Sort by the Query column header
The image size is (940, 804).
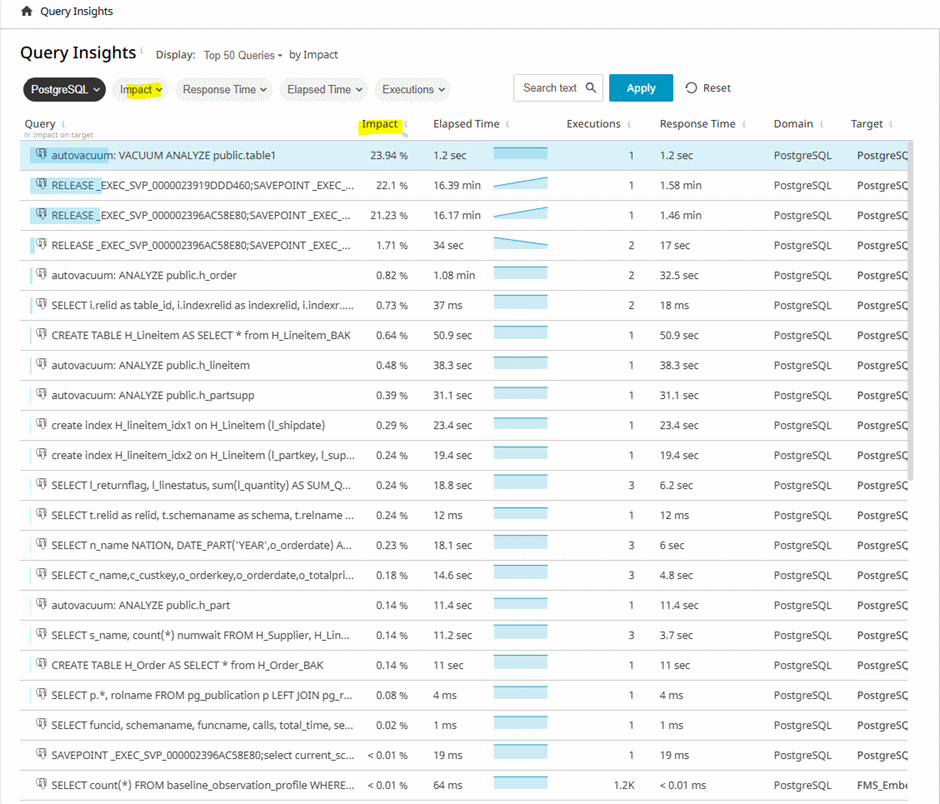coord(40,124)
